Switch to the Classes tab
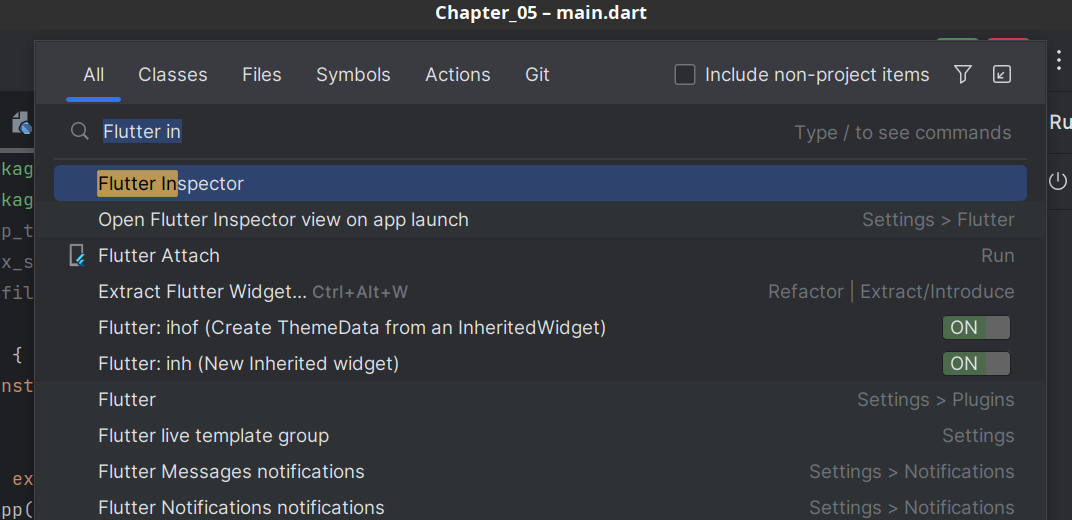The image size is (1072, 520). click(173, 74)
